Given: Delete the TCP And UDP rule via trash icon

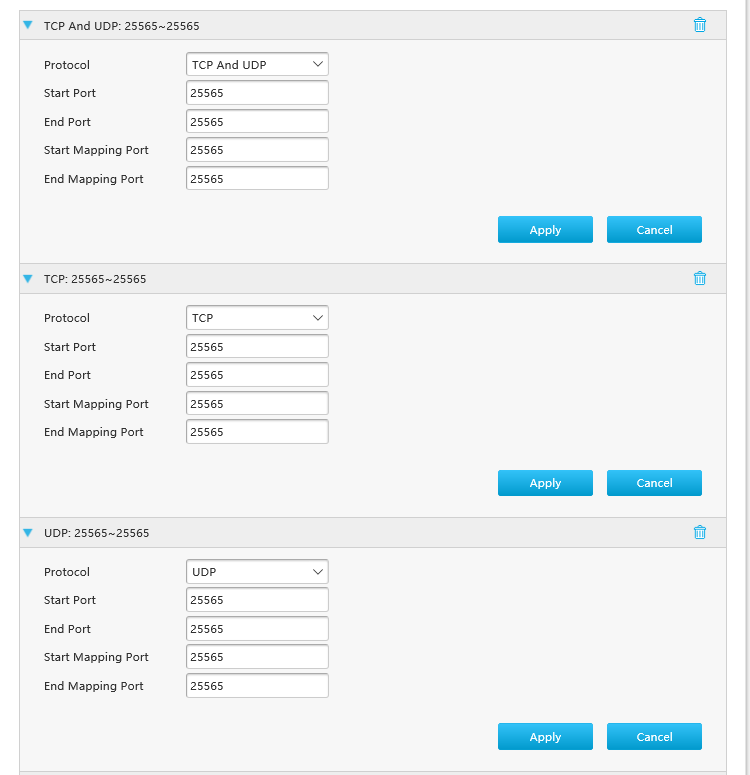Looking at the screenshot, I should (x=700, y=25).
